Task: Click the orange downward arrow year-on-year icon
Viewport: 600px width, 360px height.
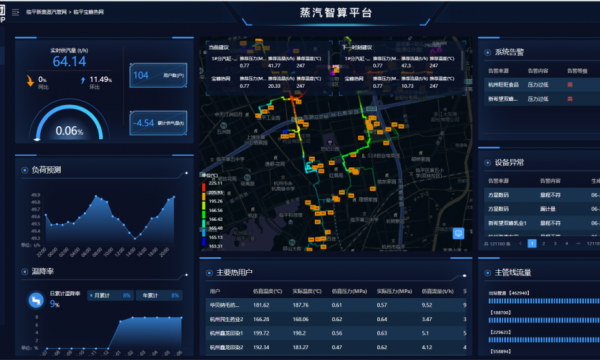Action: pos(30,80)
